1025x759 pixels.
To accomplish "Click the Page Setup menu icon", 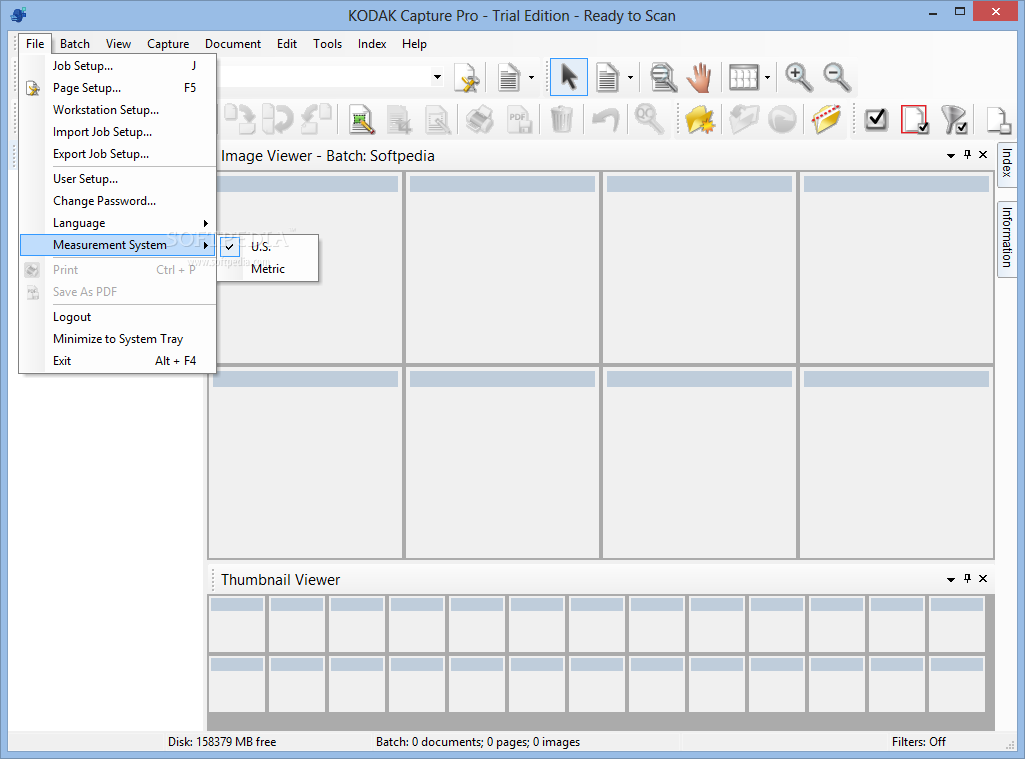I will coord(33,88).
